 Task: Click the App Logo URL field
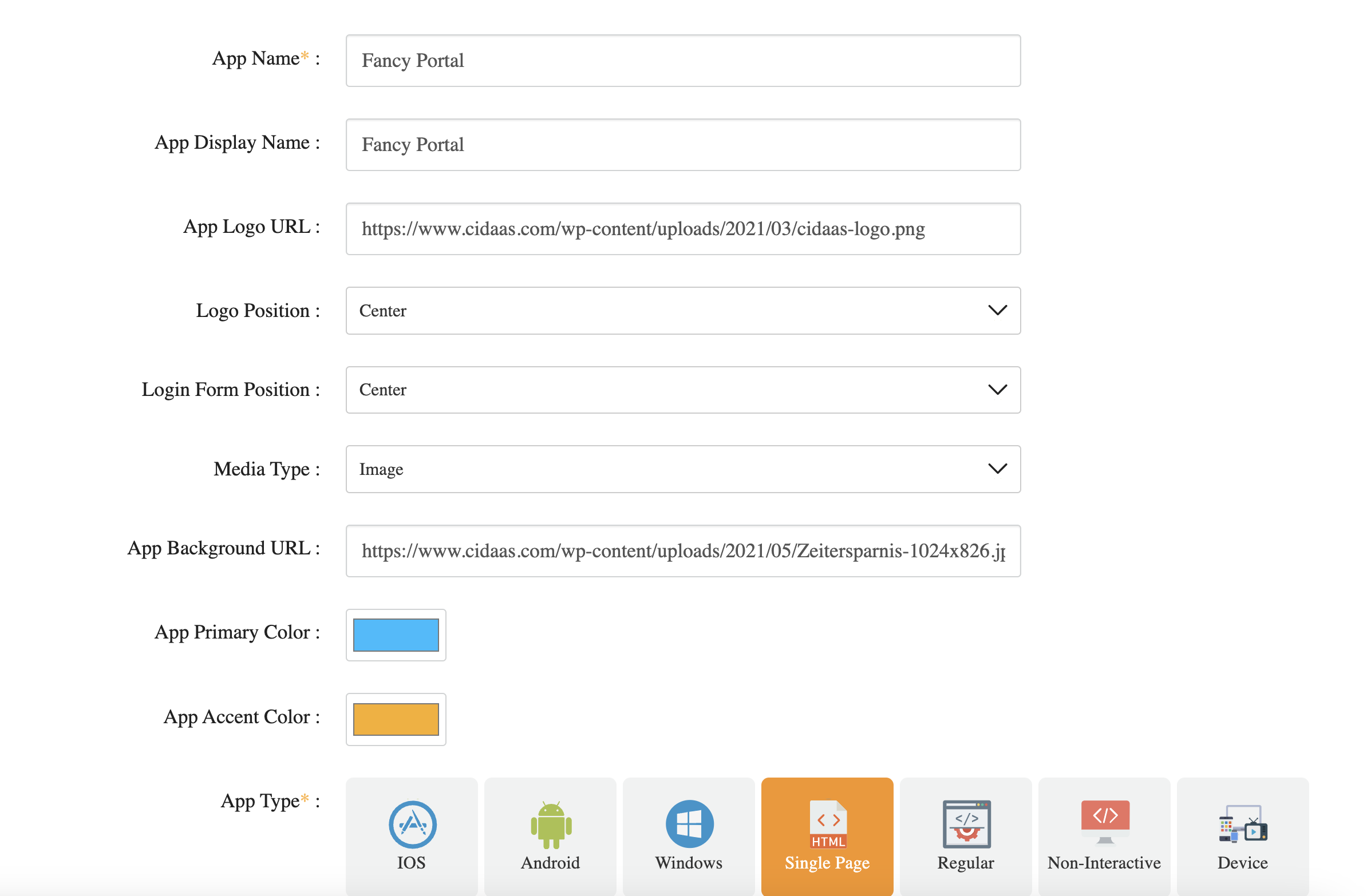pyautogui.click(x=683, y=228)
